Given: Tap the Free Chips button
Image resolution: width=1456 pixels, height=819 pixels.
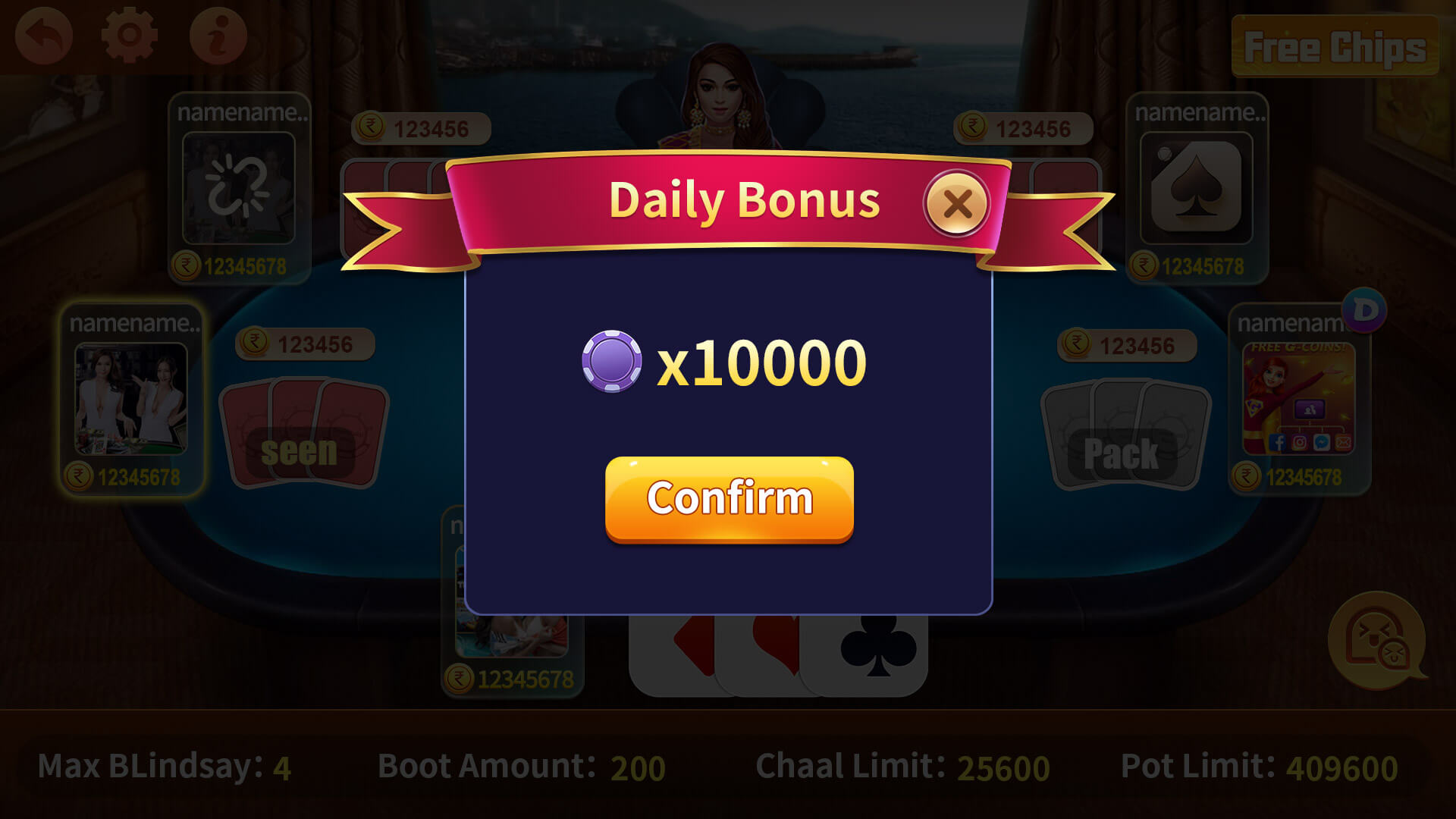Looking at the screenshot, I should point(1335,47).
